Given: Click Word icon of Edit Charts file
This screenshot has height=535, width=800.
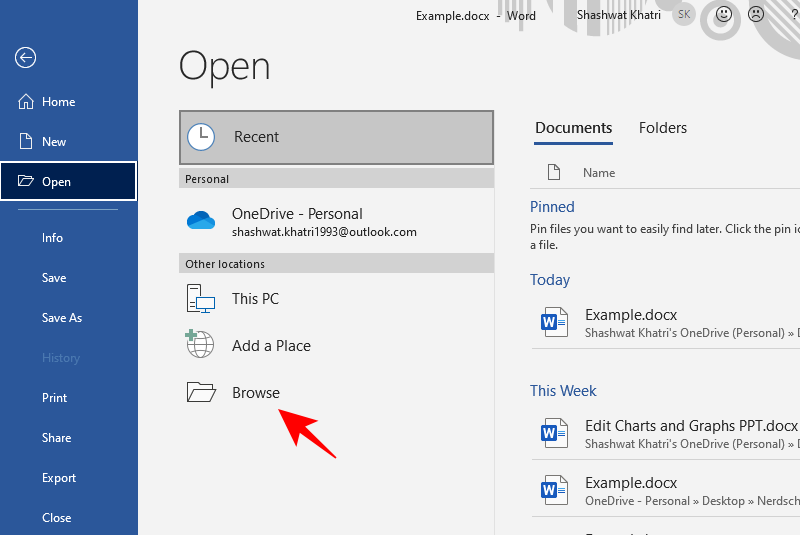Looking at the screenshot, I should tap(554, 433).
